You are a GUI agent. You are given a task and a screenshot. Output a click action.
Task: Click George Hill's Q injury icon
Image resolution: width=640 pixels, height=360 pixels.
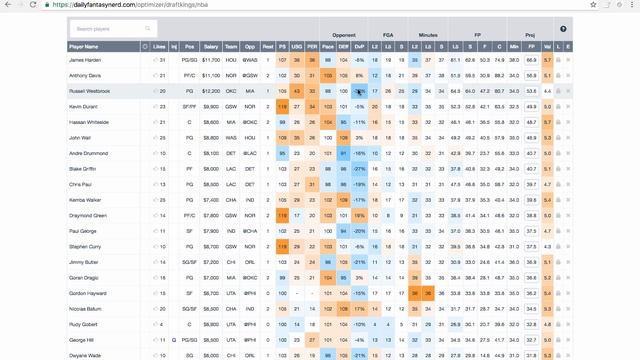click(174, 340)
